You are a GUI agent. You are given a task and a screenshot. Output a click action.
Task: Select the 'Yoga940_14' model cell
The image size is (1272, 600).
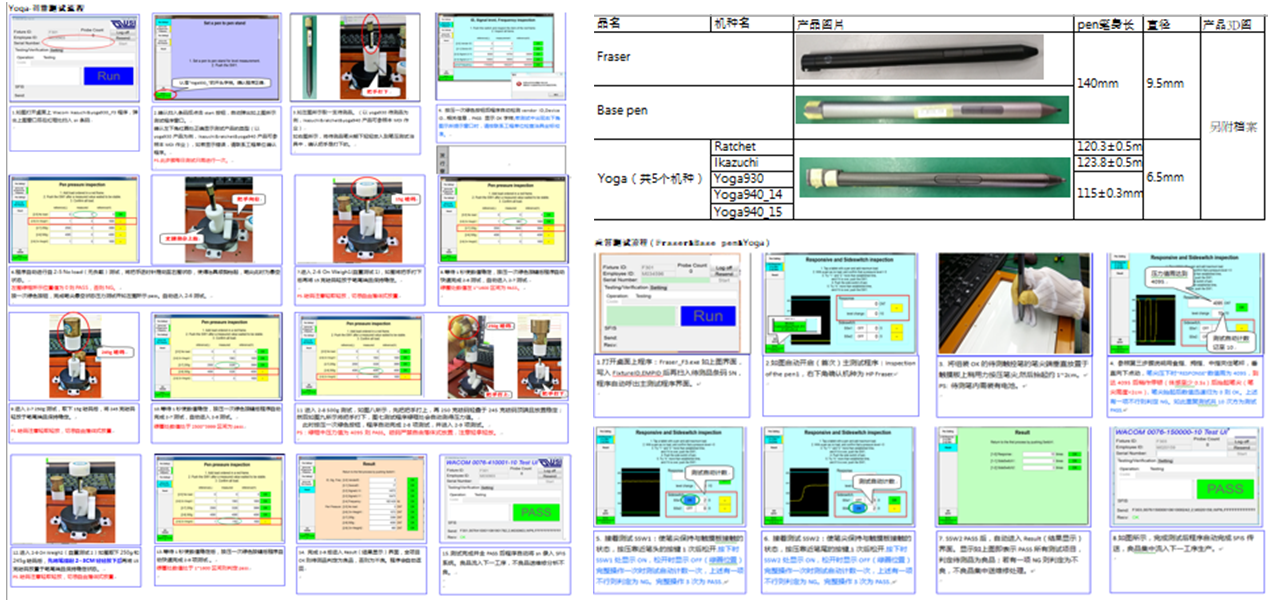[752, 194]
